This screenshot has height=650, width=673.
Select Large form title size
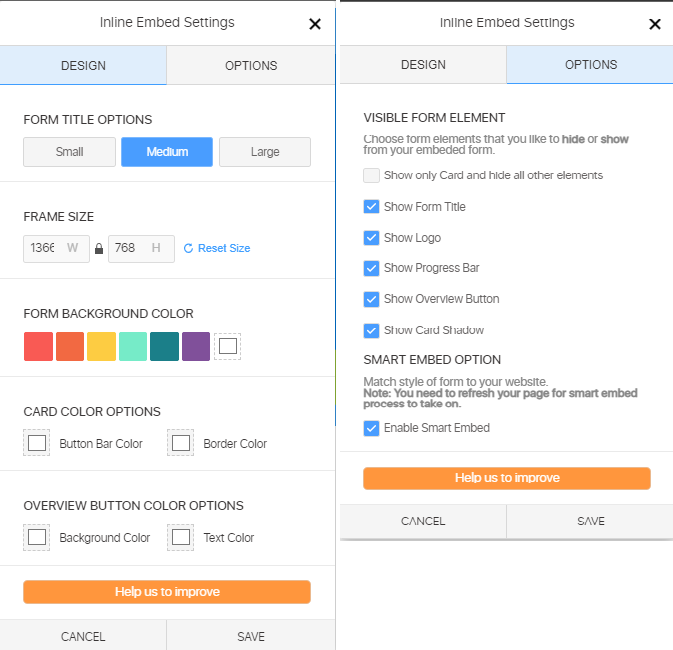pos(265,152)
